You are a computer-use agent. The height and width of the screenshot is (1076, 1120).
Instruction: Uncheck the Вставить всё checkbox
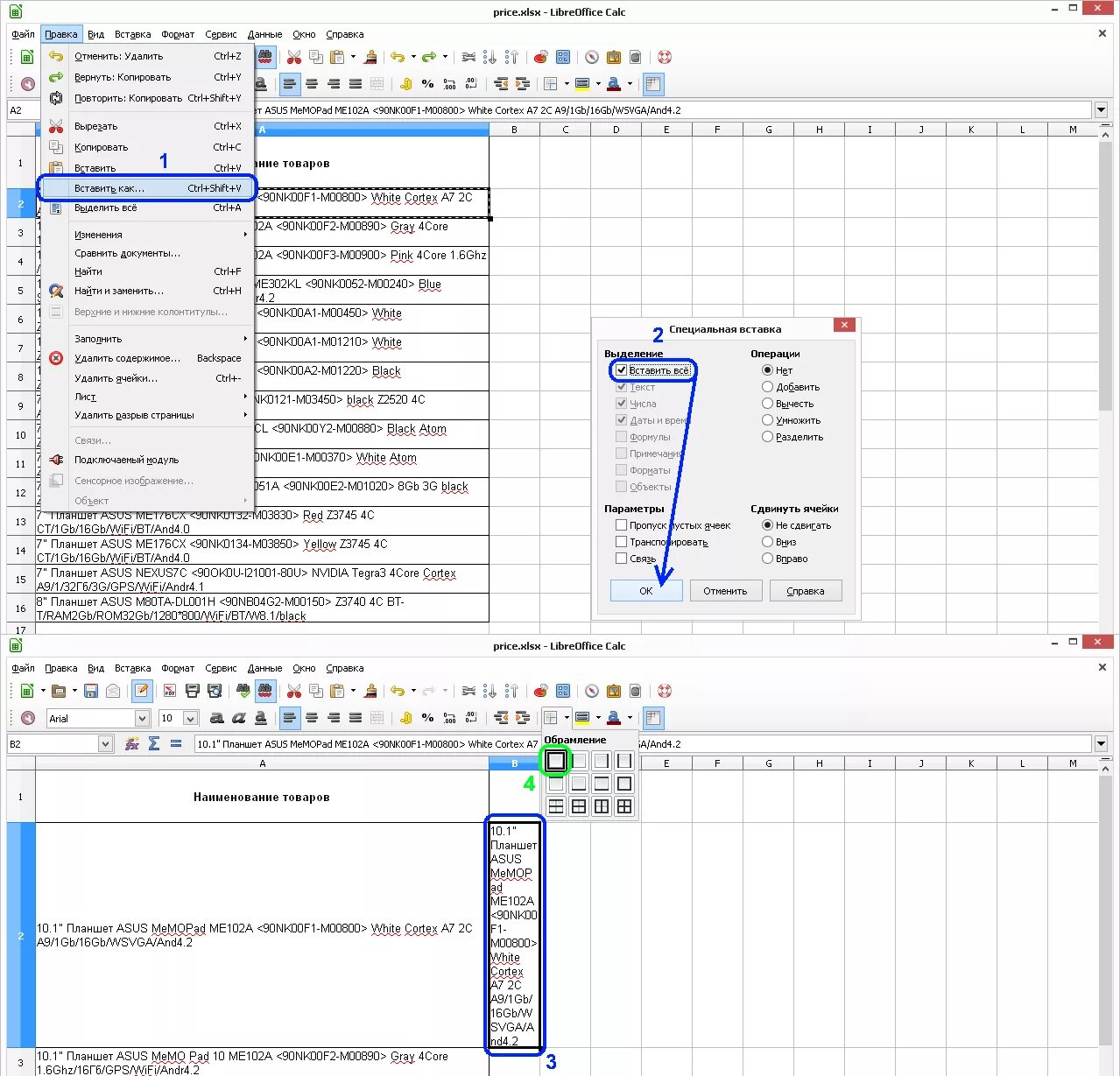click(x=621, y=370)
